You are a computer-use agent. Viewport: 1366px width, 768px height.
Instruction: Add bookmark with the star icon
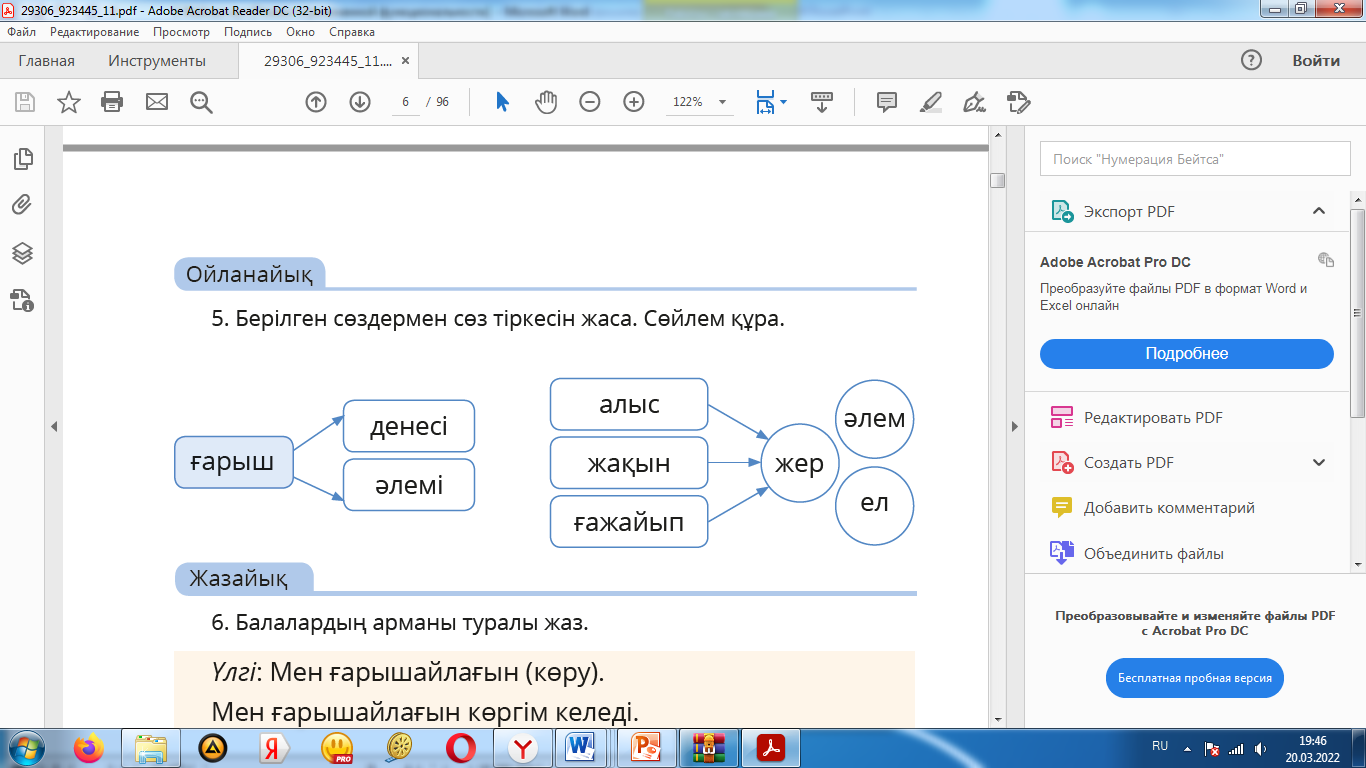[x=68, y=102]
